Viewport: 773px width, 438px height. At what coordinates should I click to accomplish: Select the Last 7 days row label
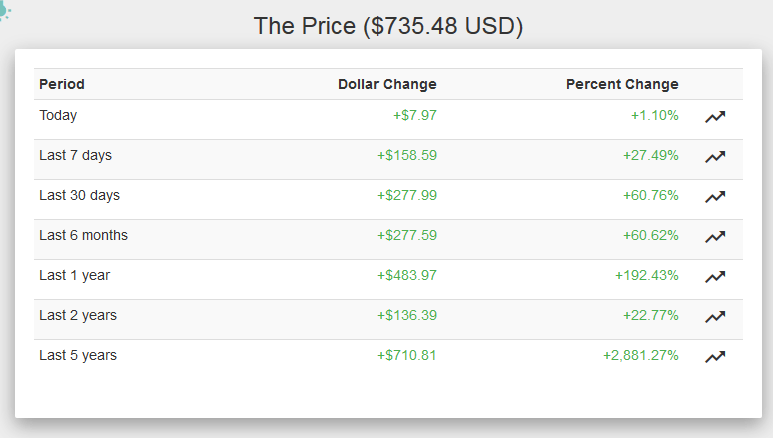point(75,155)
